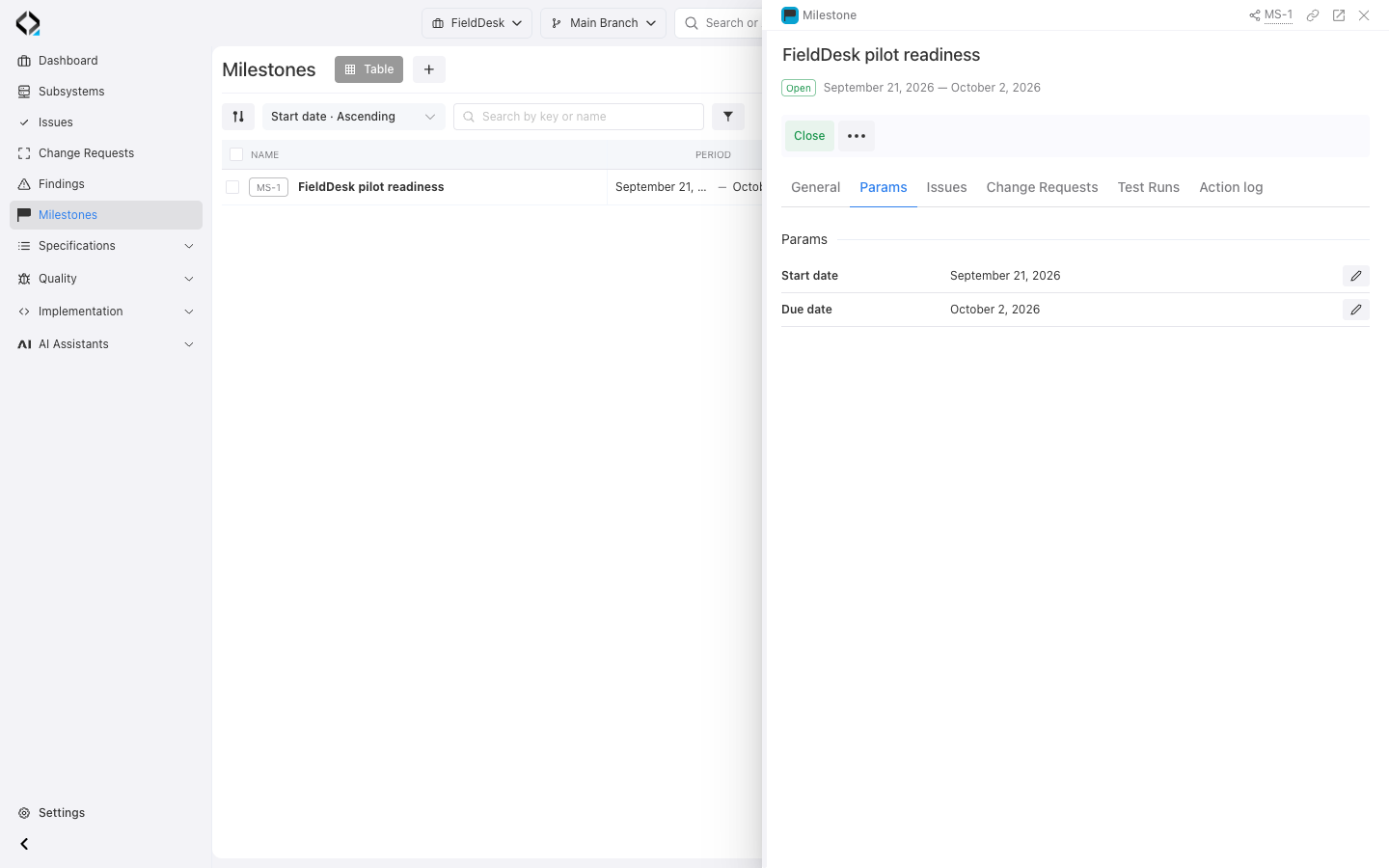This screenshot has height=868, width=1389.
Task: Close the milestone detail panel
Action: pyautogui.click(x=1364, y=15)
